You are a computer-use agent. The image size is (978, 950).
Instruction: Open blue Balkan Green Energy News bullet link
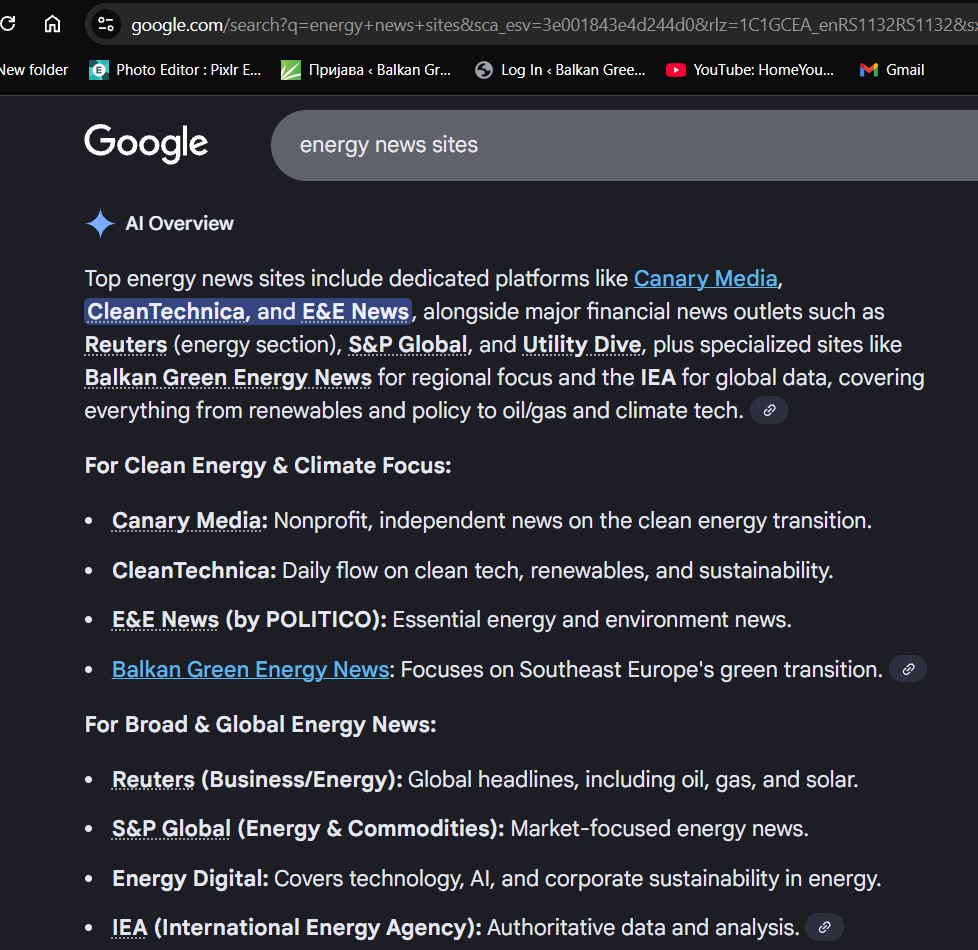[x=251, y=669]
